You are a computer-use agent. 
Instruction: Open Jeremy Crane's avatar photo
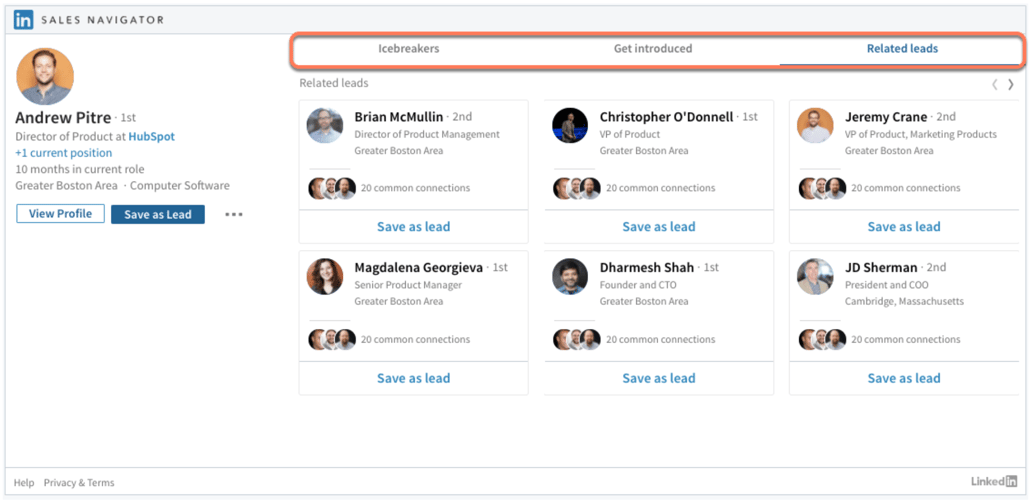point(815,125)
